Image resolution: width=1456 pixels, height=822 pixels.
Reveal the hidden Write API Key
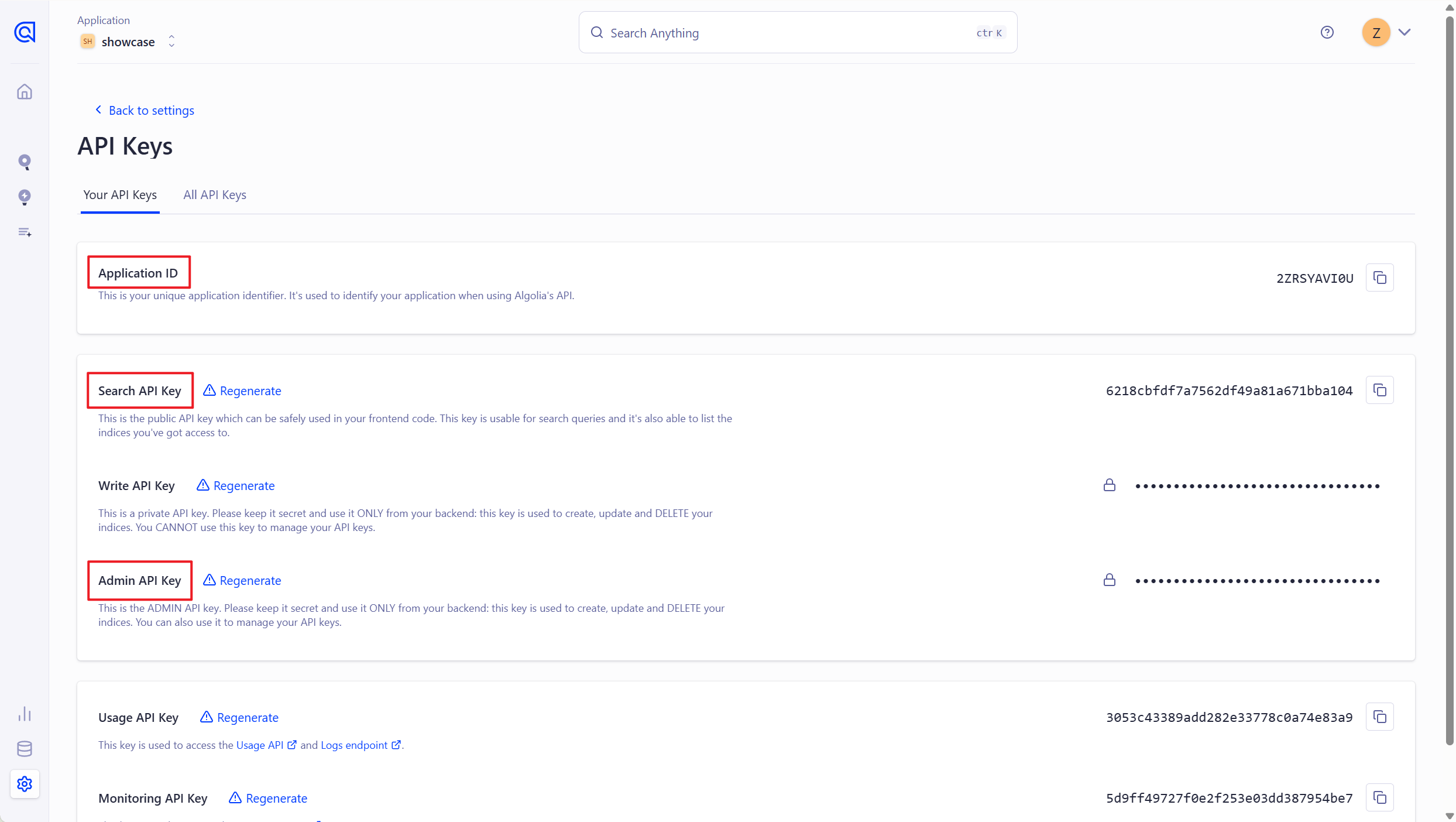click(x=1109, y=485)
